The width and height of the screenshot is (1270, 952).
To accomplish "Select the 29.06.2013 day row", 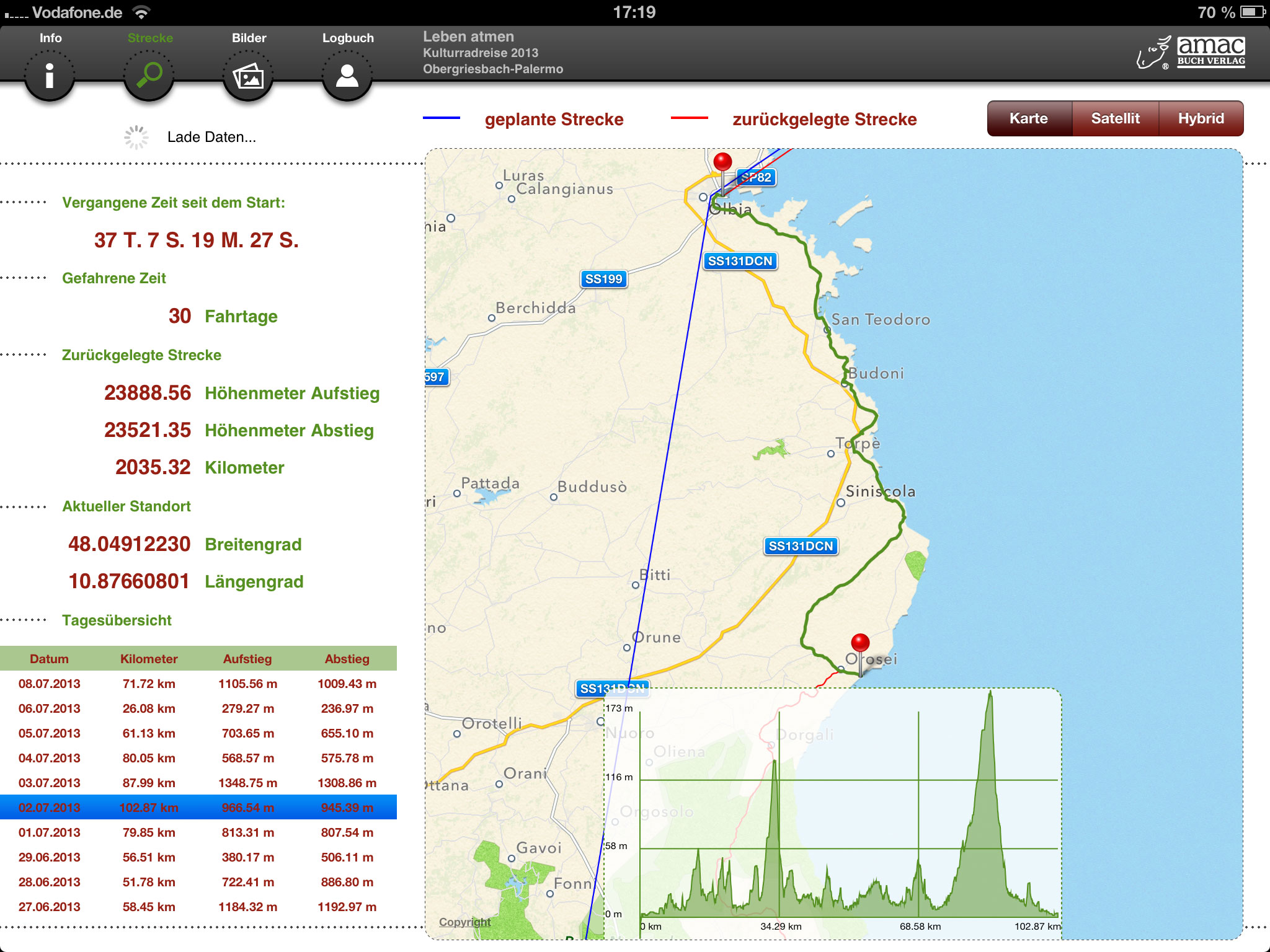I will pos(198,857).
